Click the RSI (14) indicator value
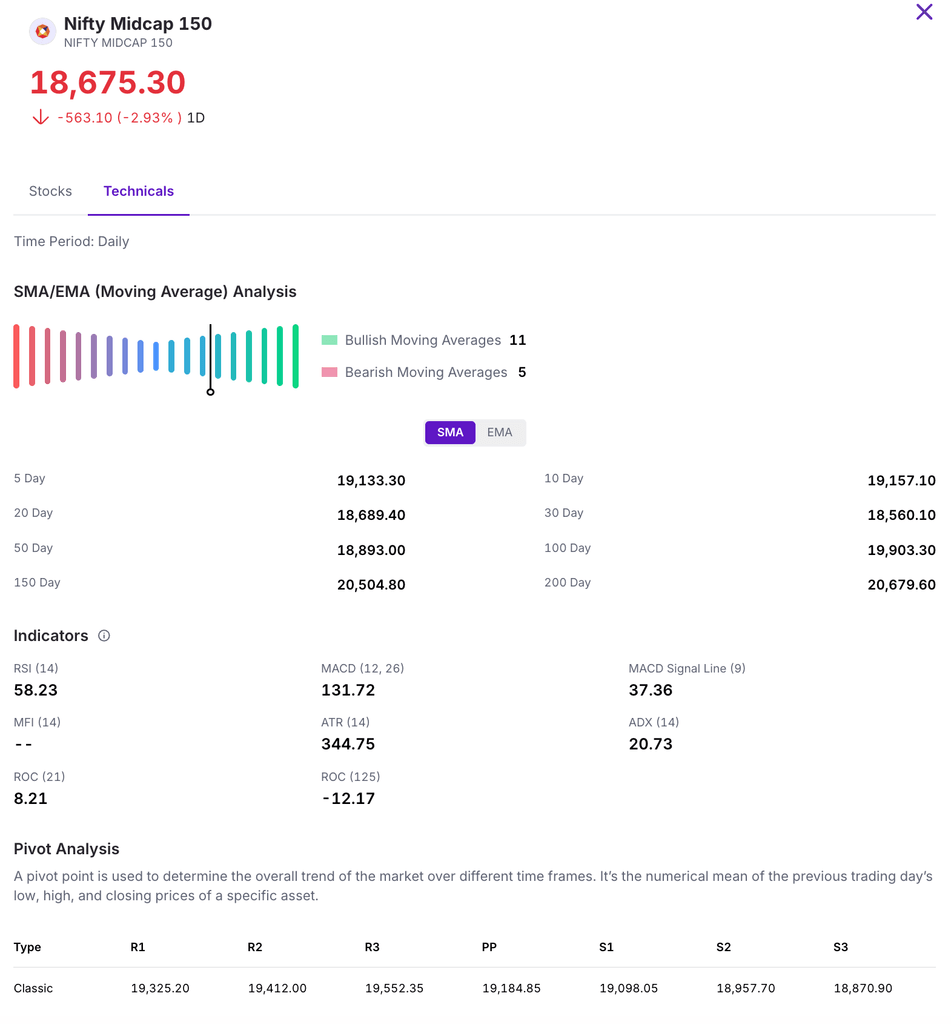Viewport: 951px width, 1024px height. pos(36,690)
